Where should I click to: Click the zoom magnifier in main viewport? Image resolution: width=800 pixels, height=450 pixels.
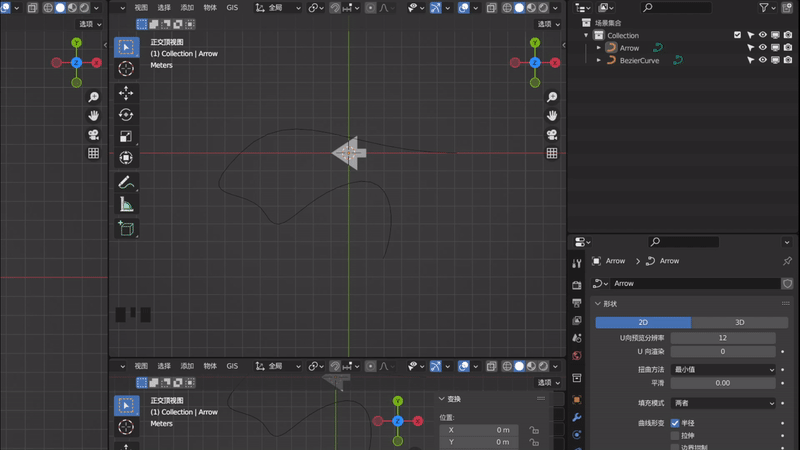552,97
